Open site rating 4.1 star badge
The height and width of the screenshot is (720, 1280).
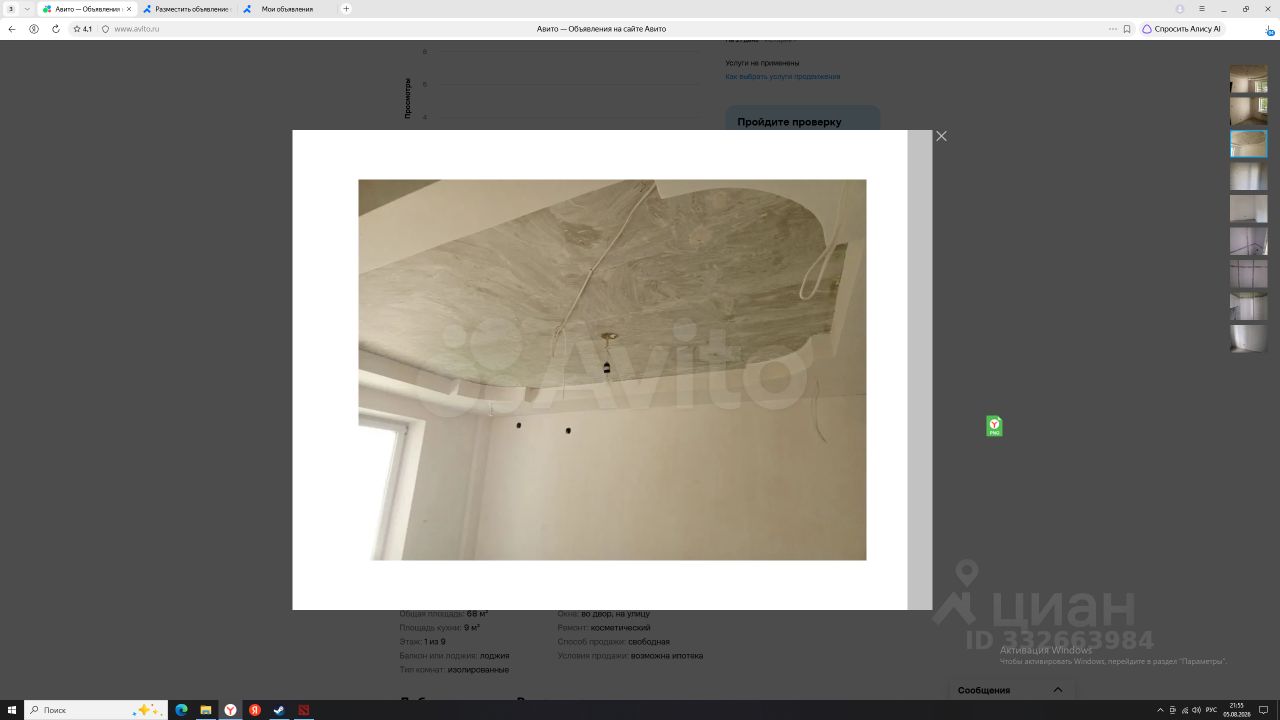[x=82, y=29]
